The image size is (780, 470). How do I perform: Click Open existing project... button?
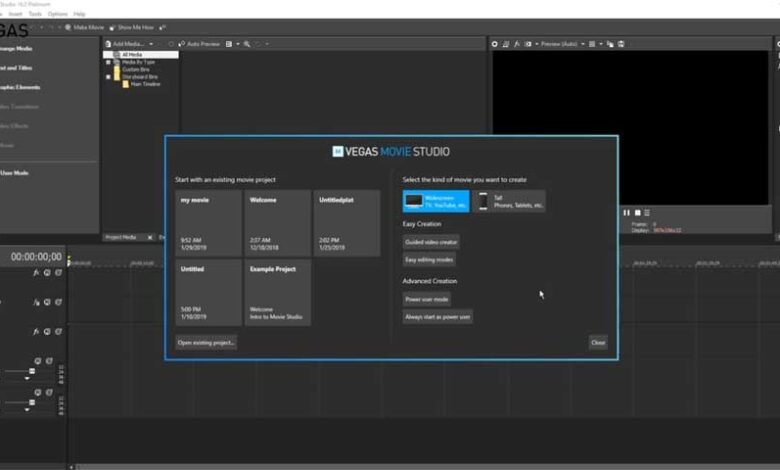(x=206, y=343)
